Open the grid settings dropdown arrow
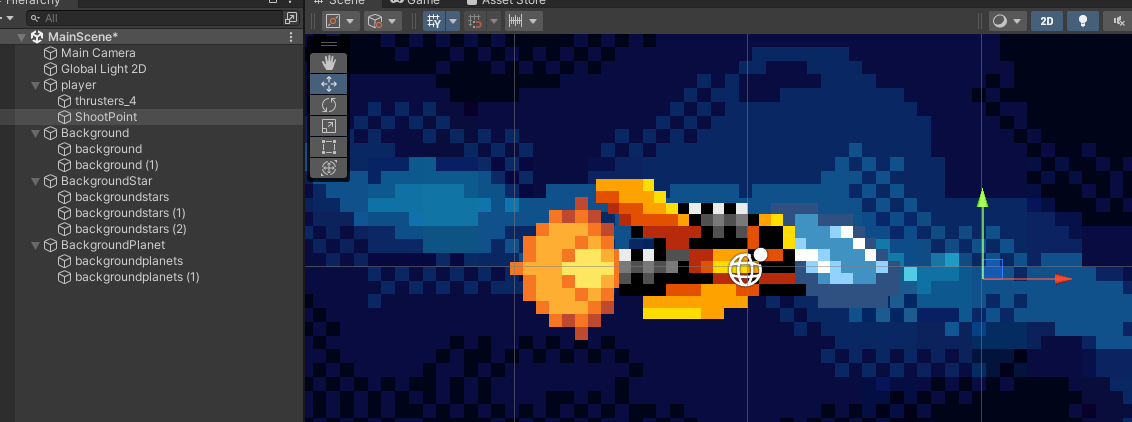The height and width of the screenshot is (422, 1132). click(453, 22)
